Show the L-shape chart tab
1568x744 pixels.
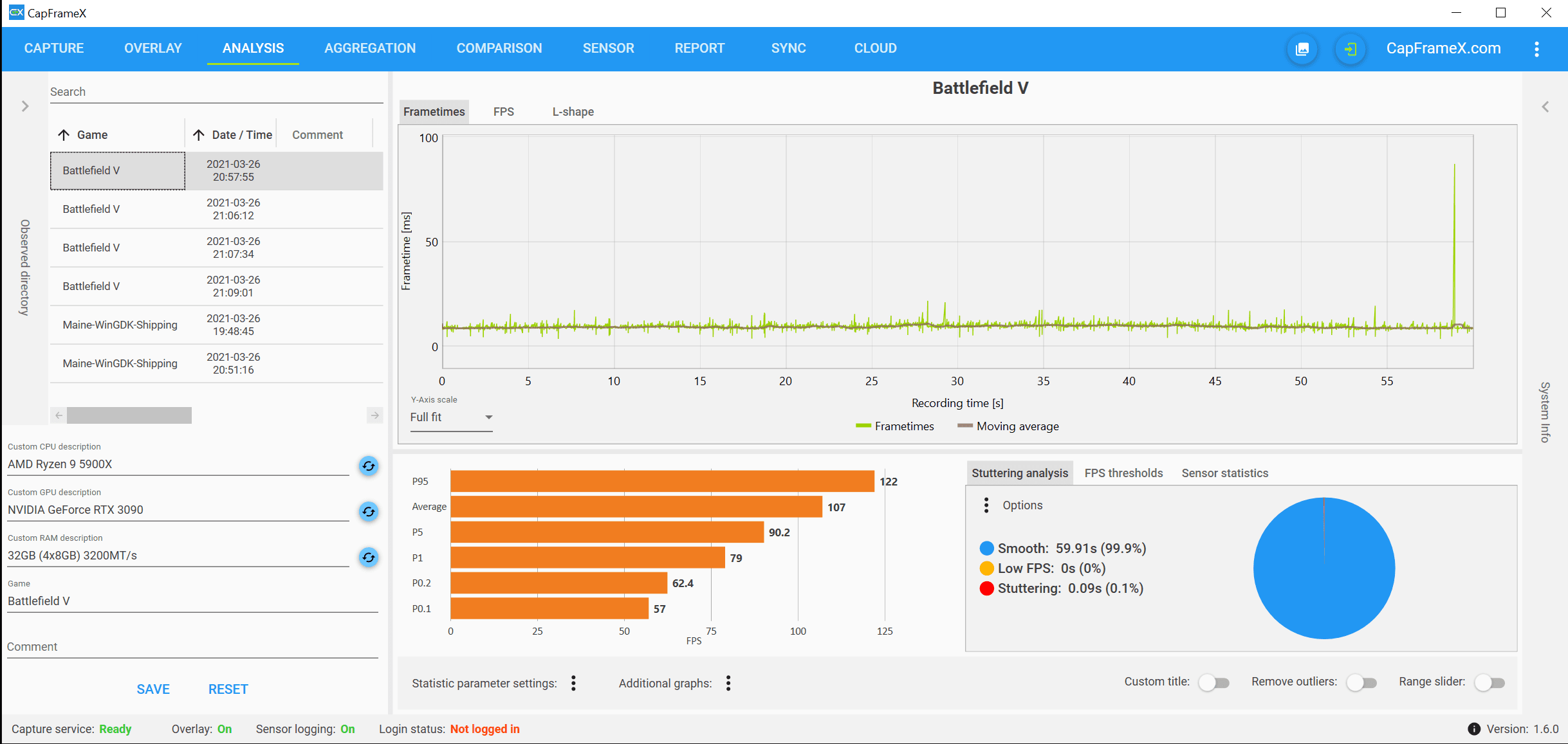point(573,112)
